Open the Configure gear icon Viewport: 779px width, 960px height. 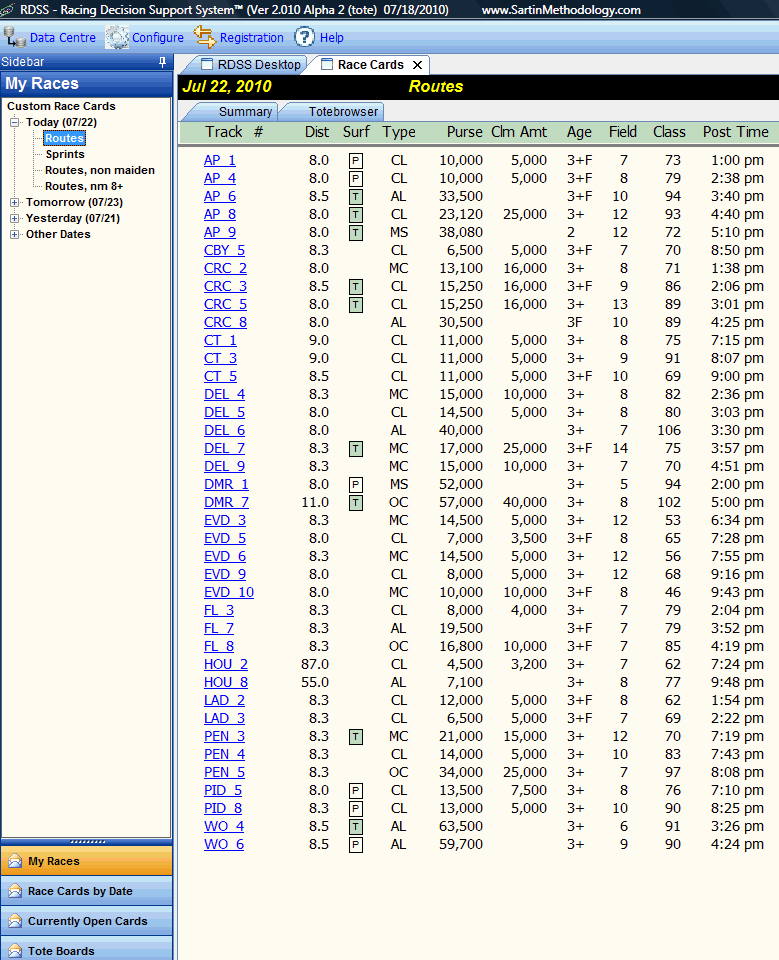click(x=116, y=37)
